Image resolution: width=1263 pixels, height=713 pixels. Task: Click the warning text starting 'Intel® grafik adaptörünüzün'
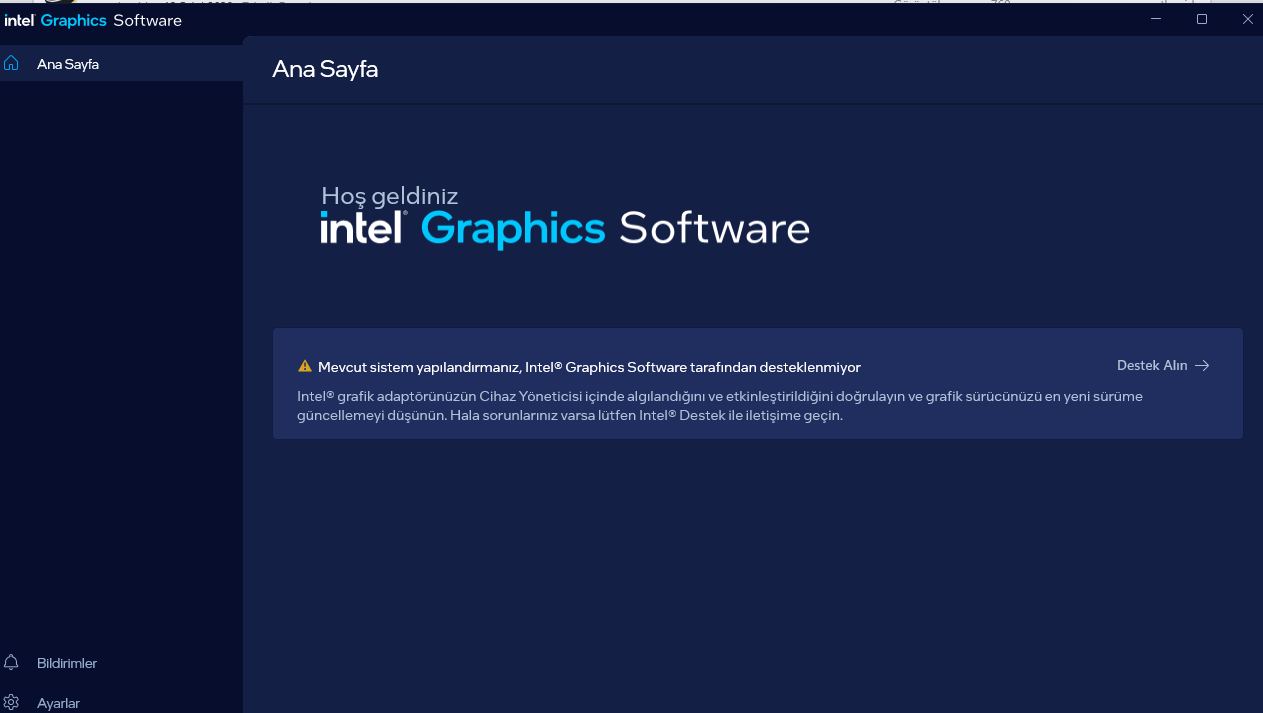click(720, 406)
